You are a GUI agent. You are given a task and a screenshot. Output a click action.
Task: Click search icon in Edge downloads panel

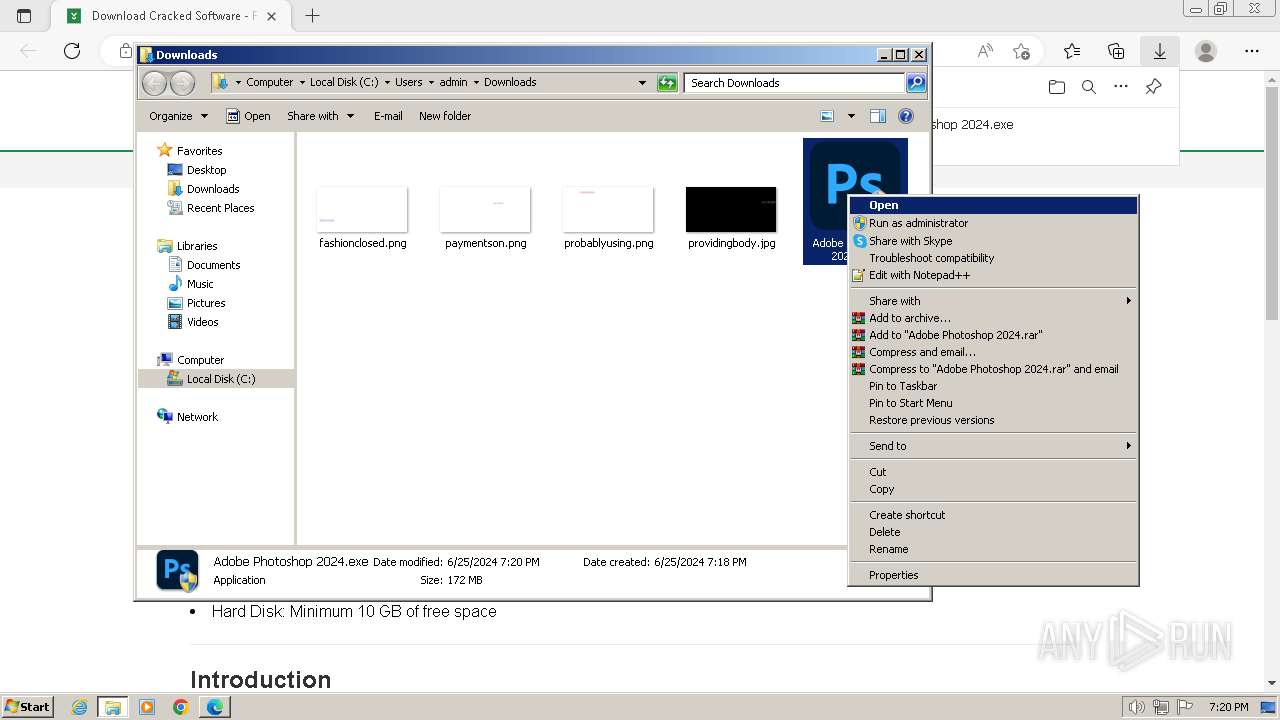pyautogui.click(x=1089, y=87)
